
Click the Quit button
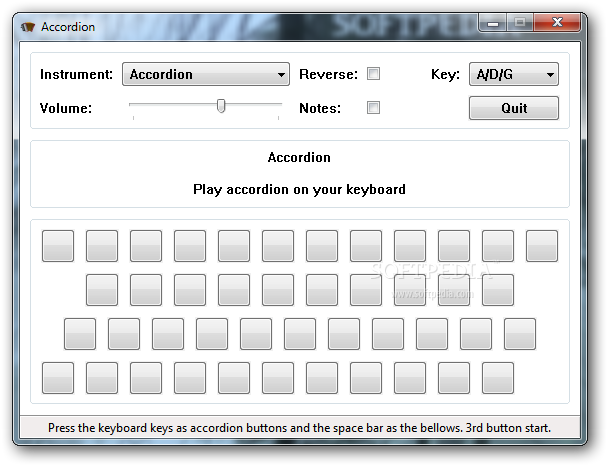tap(513, 108)
